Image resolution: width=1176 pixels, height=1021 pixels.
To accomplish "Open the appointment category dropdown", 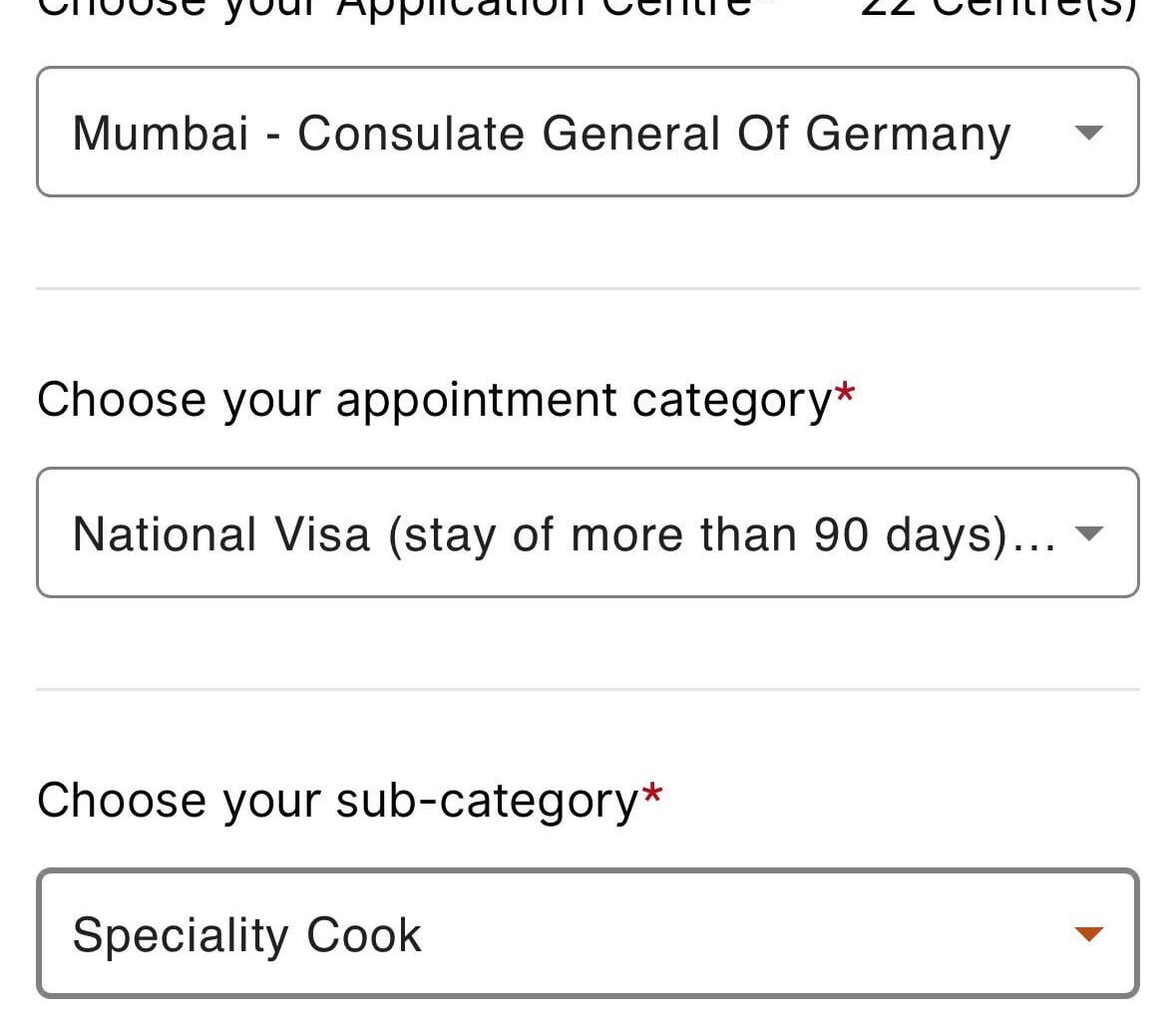I will tap(587, 532).
